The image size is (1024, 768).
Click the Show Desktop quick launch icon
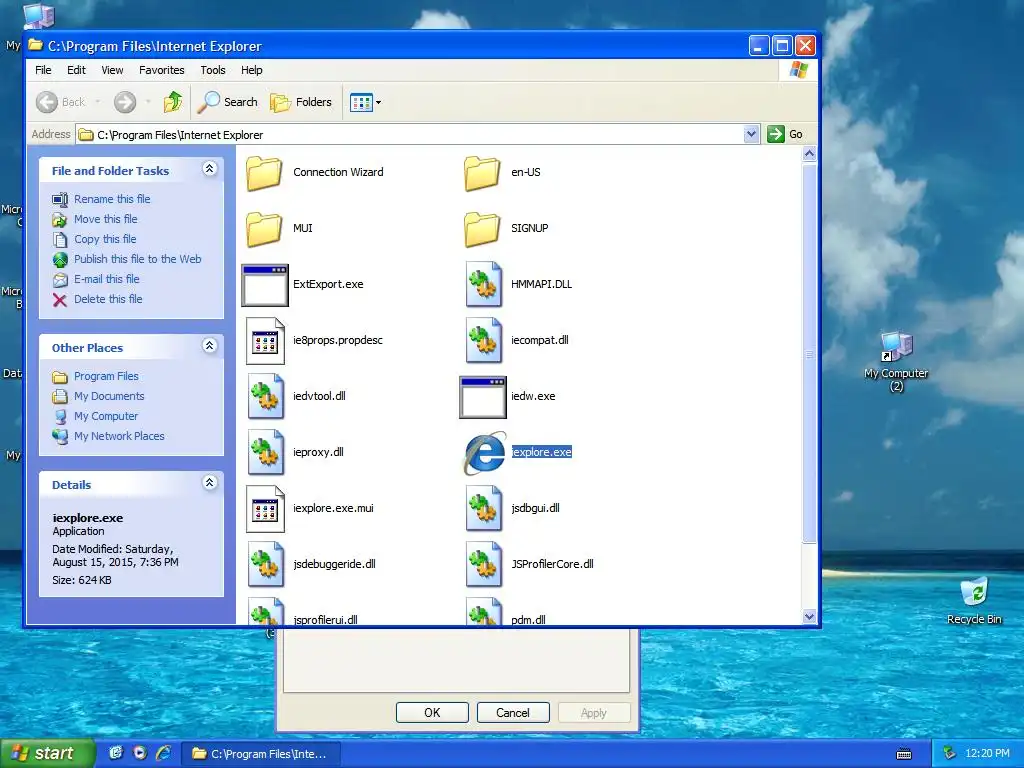click(116, 753)
